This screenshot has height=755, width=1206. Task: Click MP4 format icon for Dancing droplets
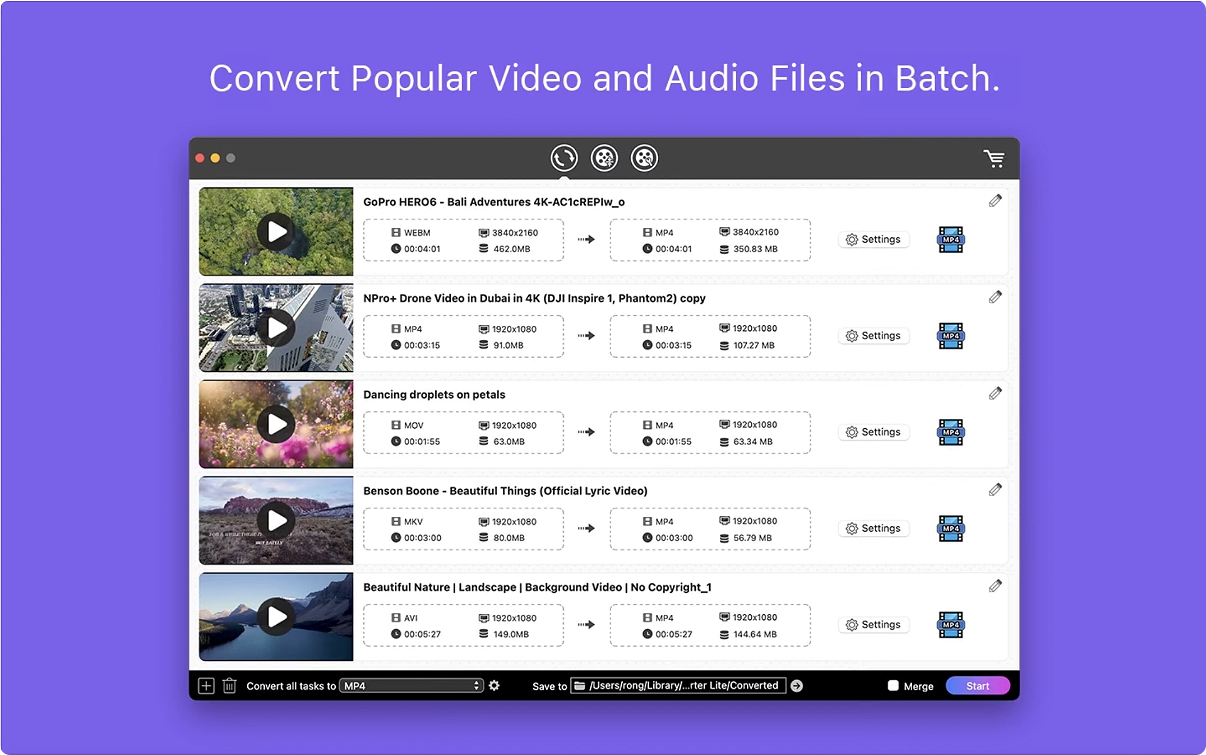[x=950, y=432]
